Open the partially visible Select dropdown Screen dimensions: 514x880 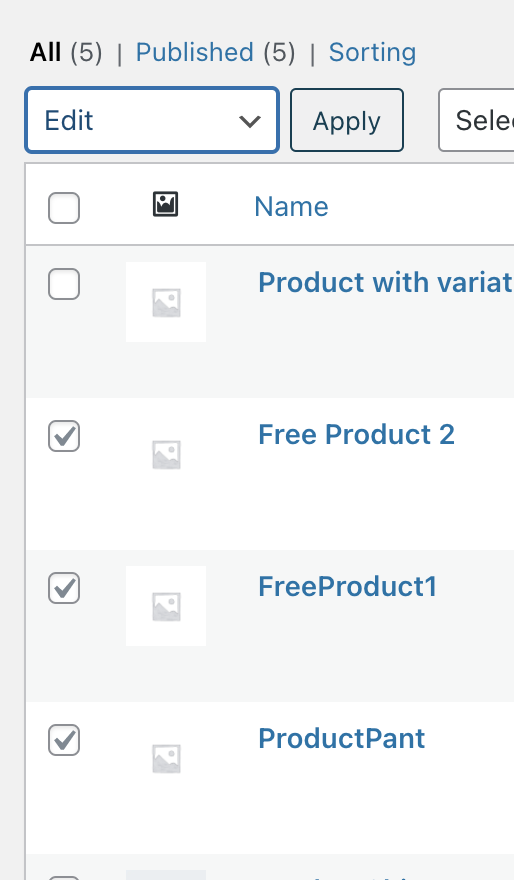coord(476,120)
